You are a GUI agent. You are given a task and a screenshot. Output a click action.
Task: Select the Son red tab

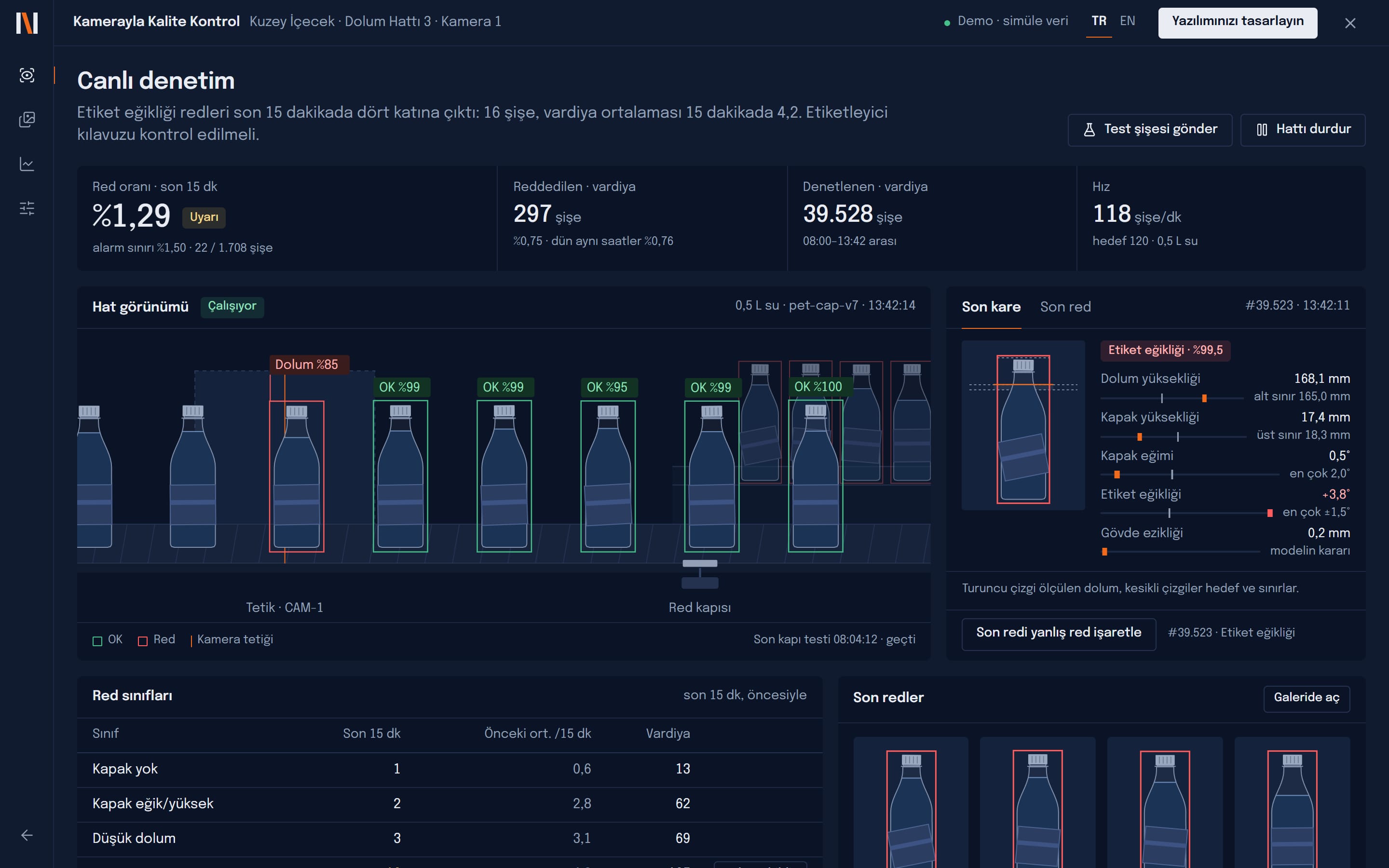click(x=1065, y=307)
